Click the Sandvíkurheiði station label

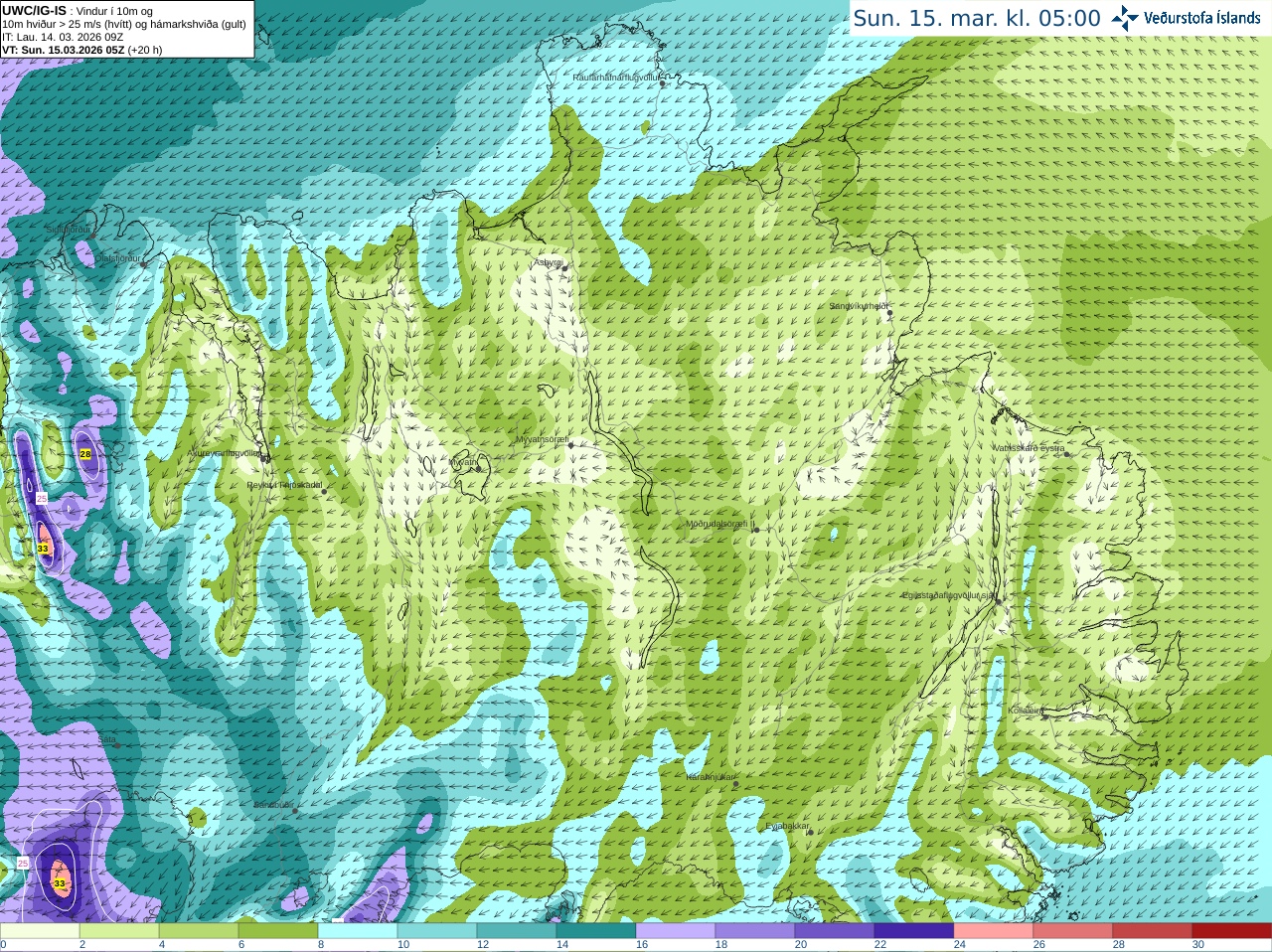click(x=859, y=306)
